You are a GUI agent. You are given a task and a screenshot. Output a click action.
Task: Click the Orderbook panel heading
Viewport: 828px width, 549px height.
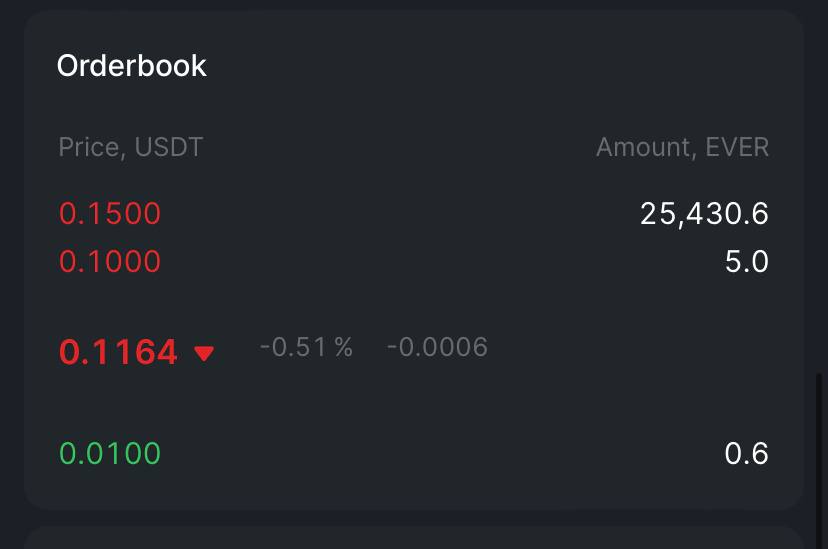[131, 66]
